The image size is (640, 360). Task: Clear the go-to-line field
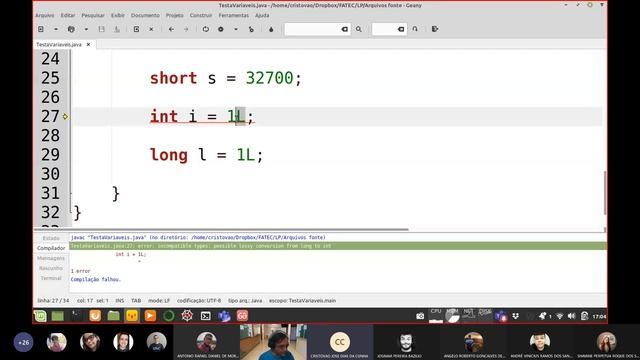click(401, 29)
